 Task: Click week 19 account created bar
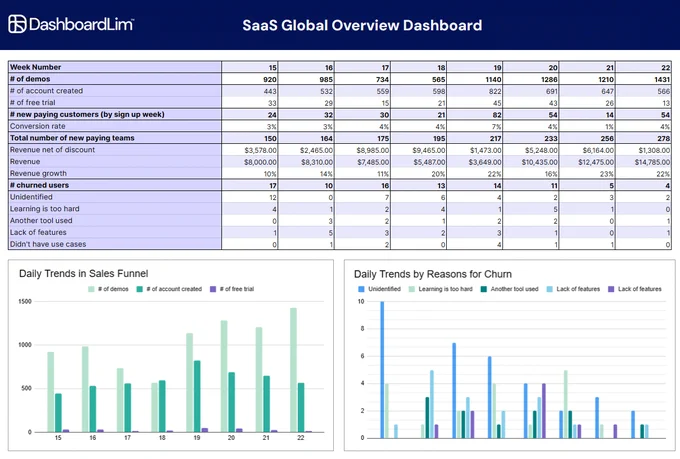click(x=197, y=397)
